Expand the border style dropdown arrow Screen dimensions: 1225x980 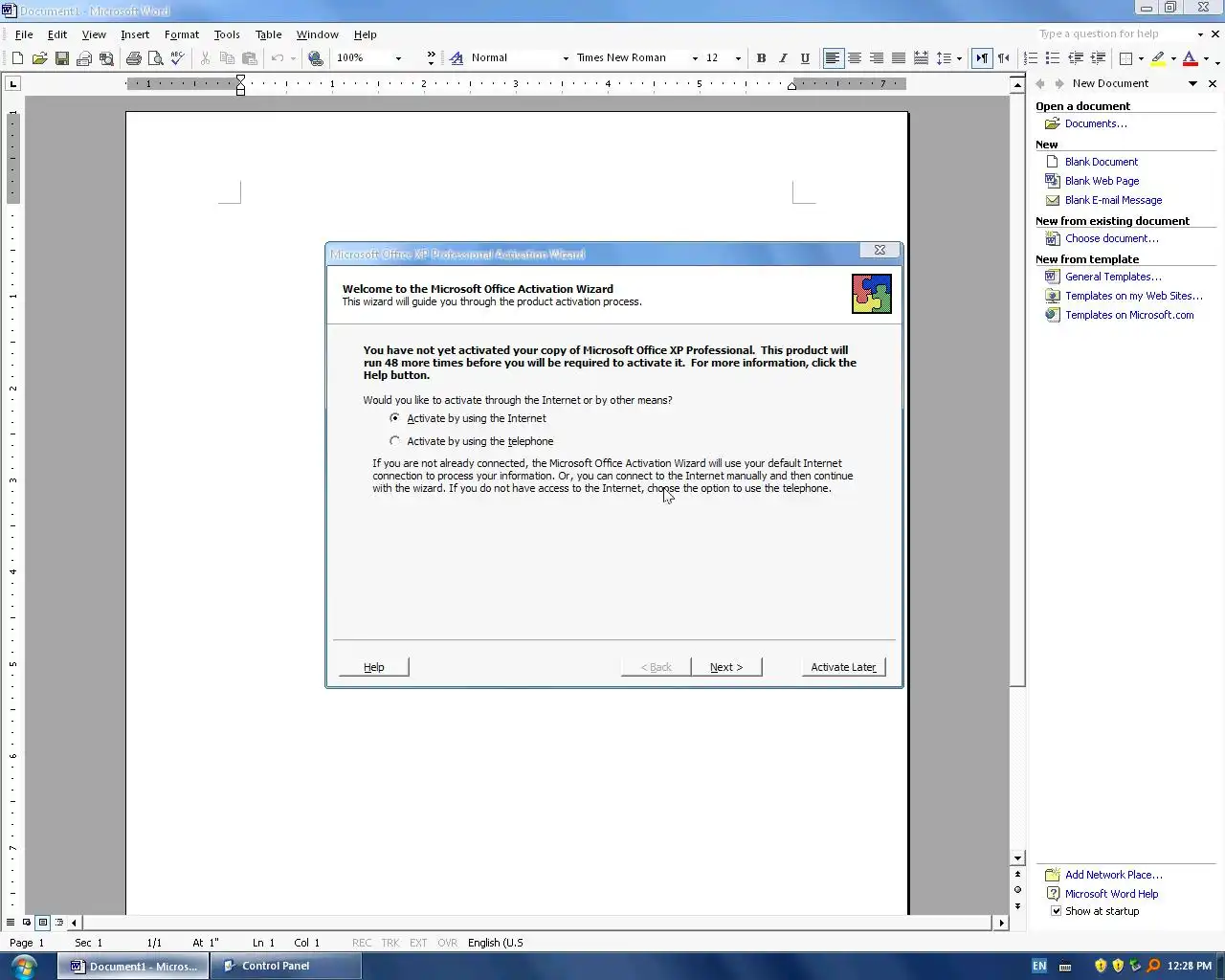(1141, 58)
